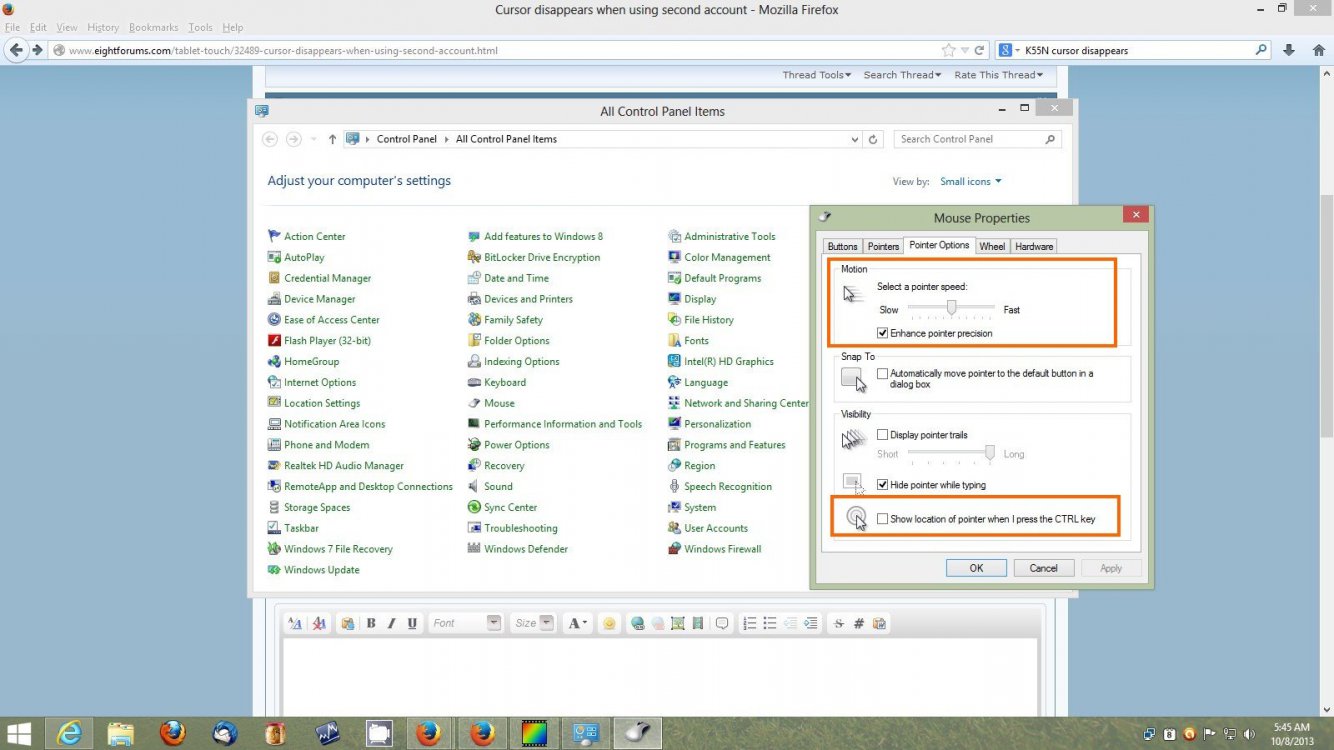This screenshot has height=750, width=1334.
Task: Uncheck Enhance pointer precision
Action: click(x=882, y=333)
